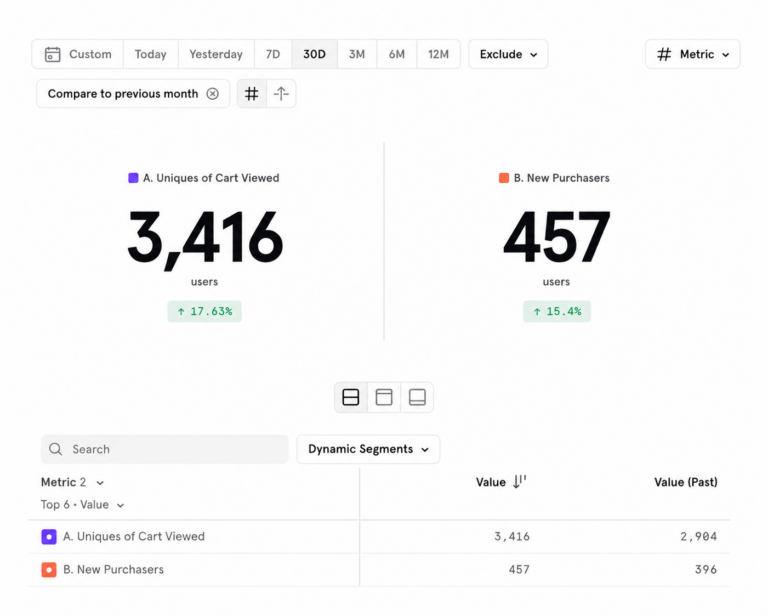Viewport: 768px width, 616px height.
Task: Open the Dynamic Segments dropdown
Action: [x=368, y=449]
